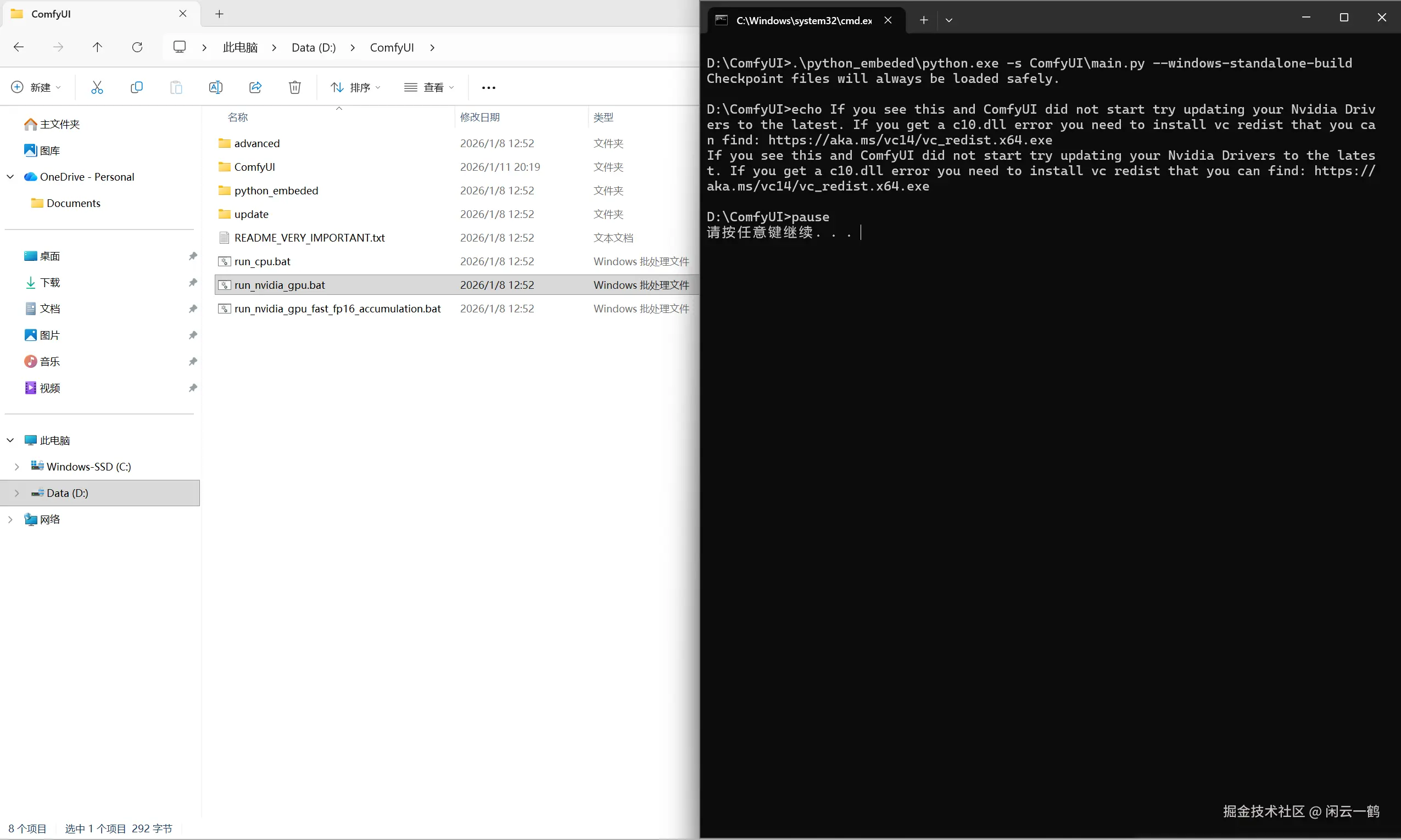Click the Rename icon in toolbar

(x=216, y=87)
